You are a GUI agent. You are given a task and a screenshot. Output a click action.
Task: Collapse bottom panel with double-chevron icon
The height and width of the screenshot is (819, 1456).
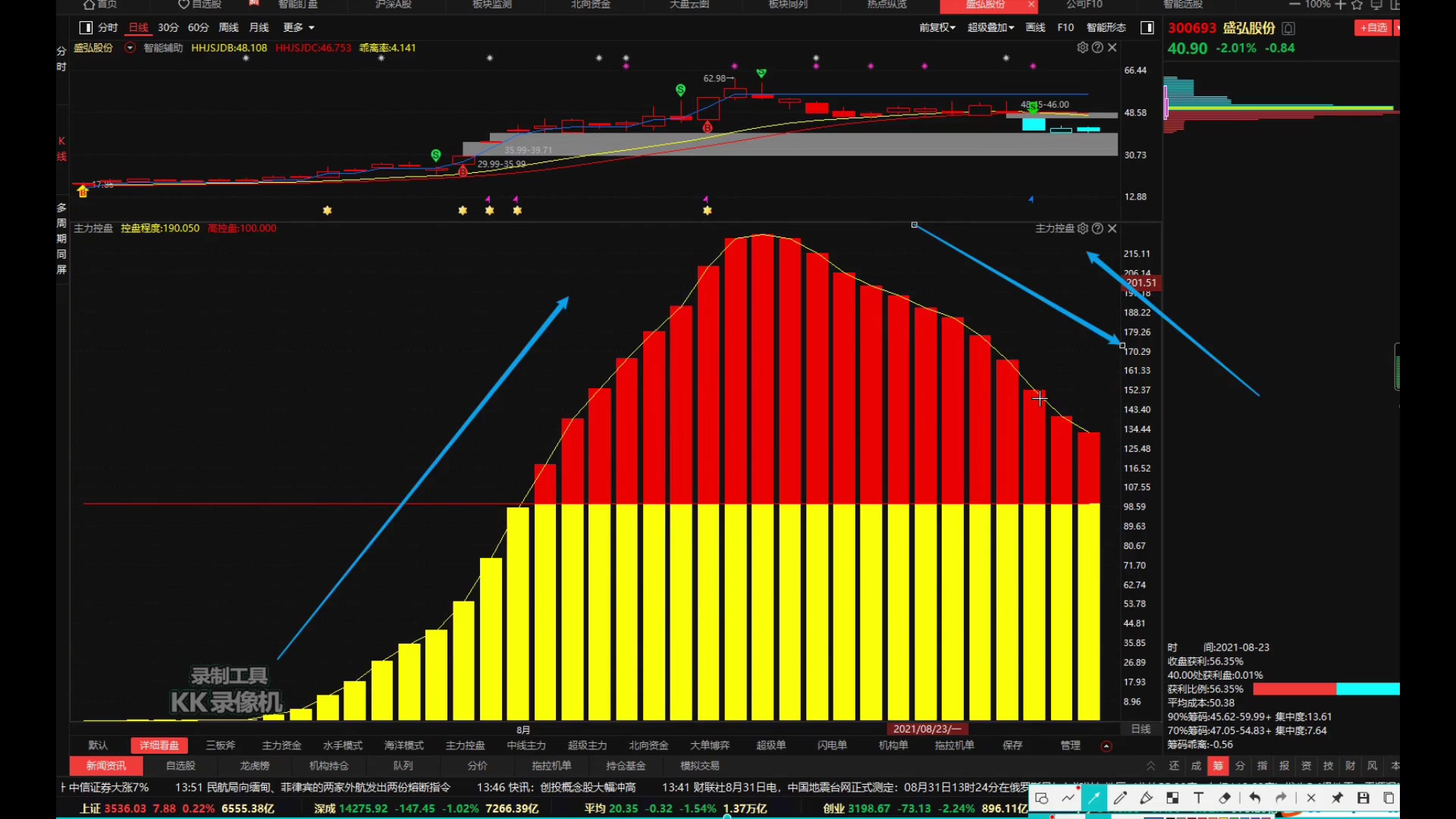coord(1150,766)
